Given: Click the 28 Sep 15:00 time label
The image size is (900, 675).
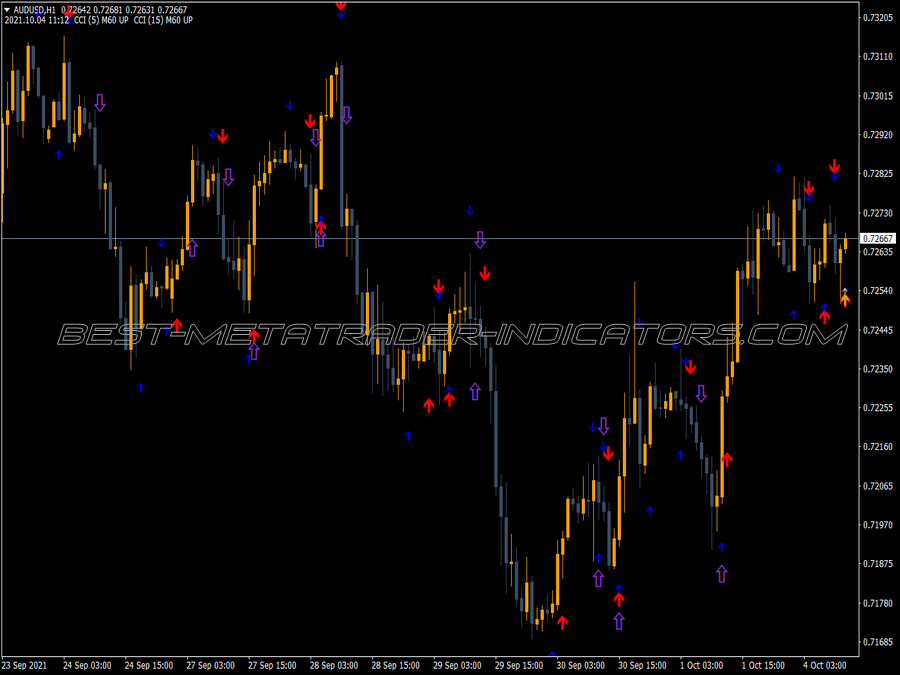Looking at the screenshot, I should [395, 666].
